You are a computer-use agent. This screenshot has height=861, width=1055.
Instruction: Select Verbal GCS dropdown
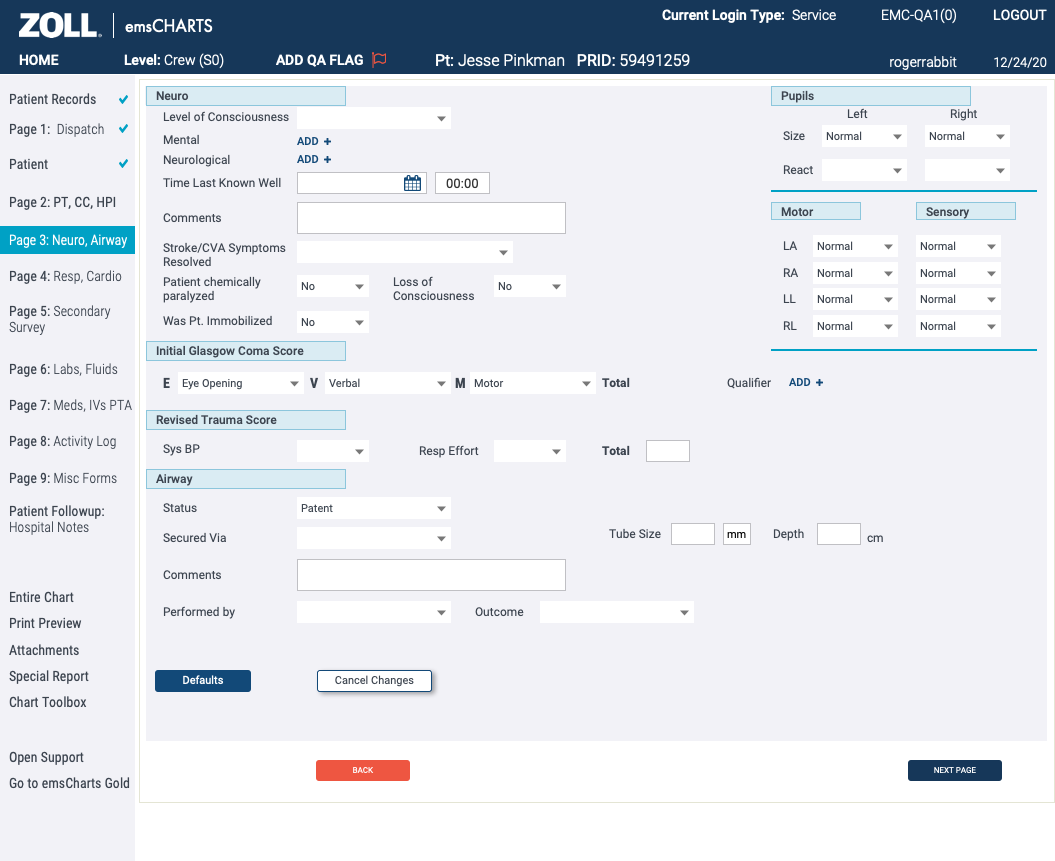tap(388, 383)
